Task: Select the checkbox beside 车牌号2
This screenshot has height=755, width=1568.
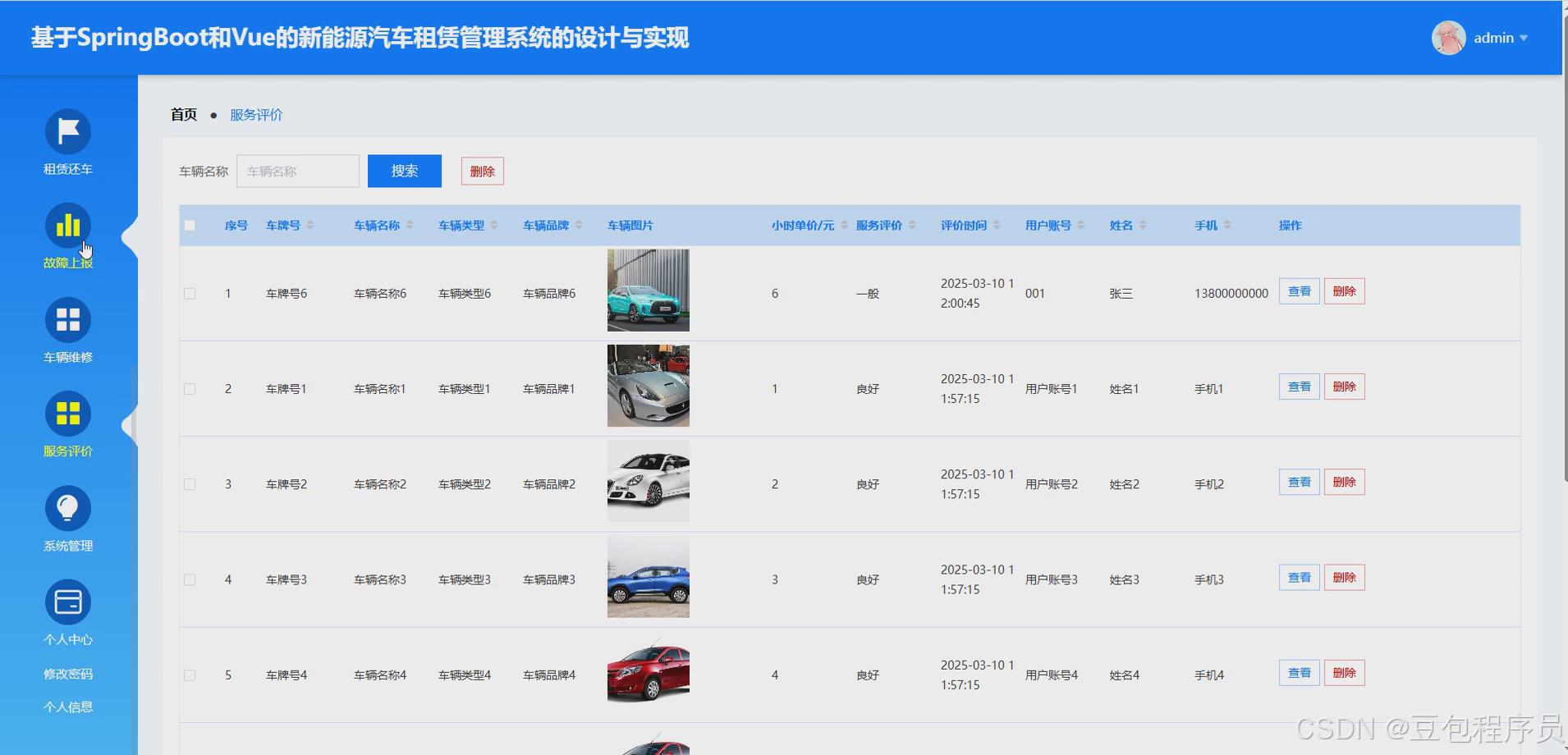Action: [190, 483]
